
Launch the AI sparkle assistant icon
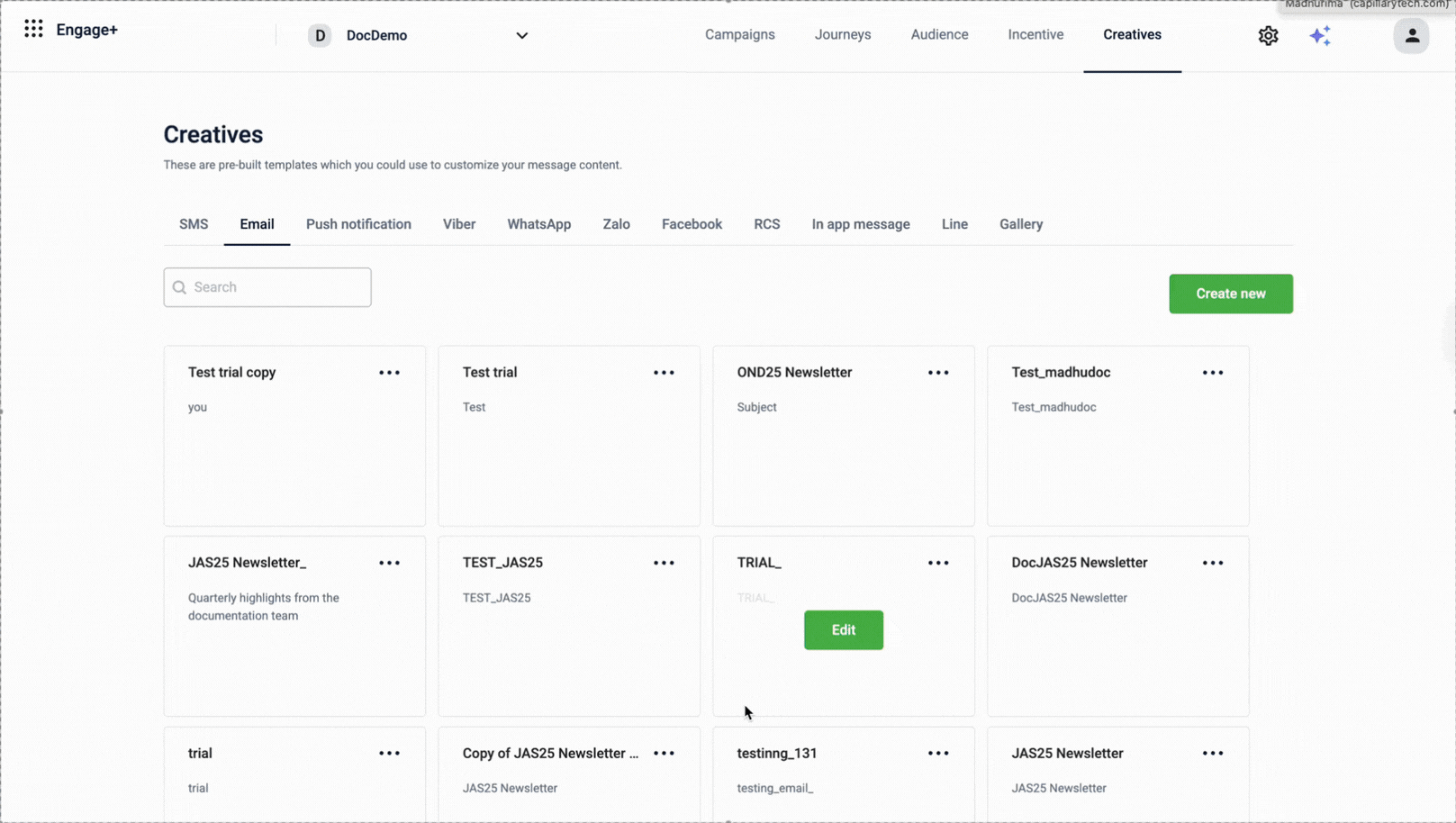click(x=1320, y=35)
